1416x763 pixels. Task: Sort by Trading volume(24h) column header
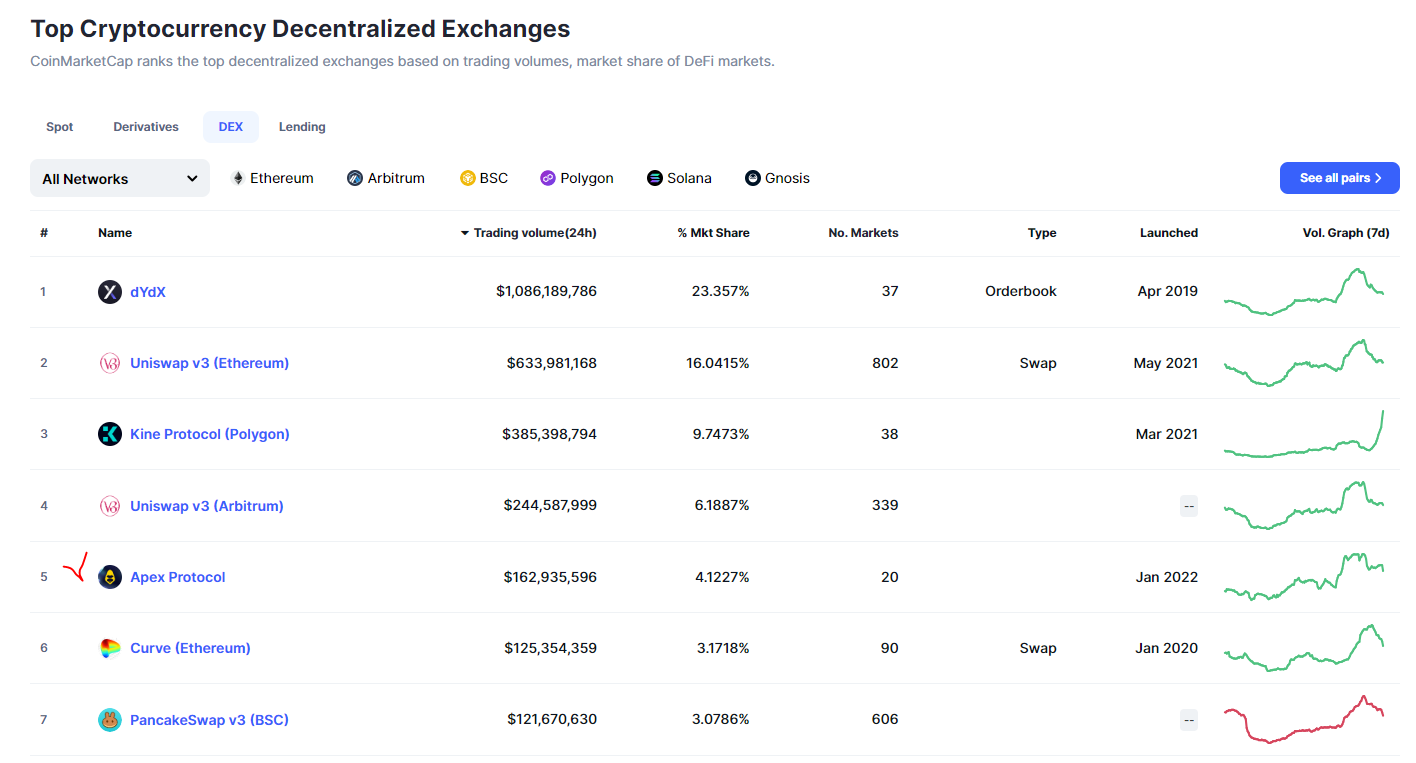pyautogui.click(x=534, y=233)
